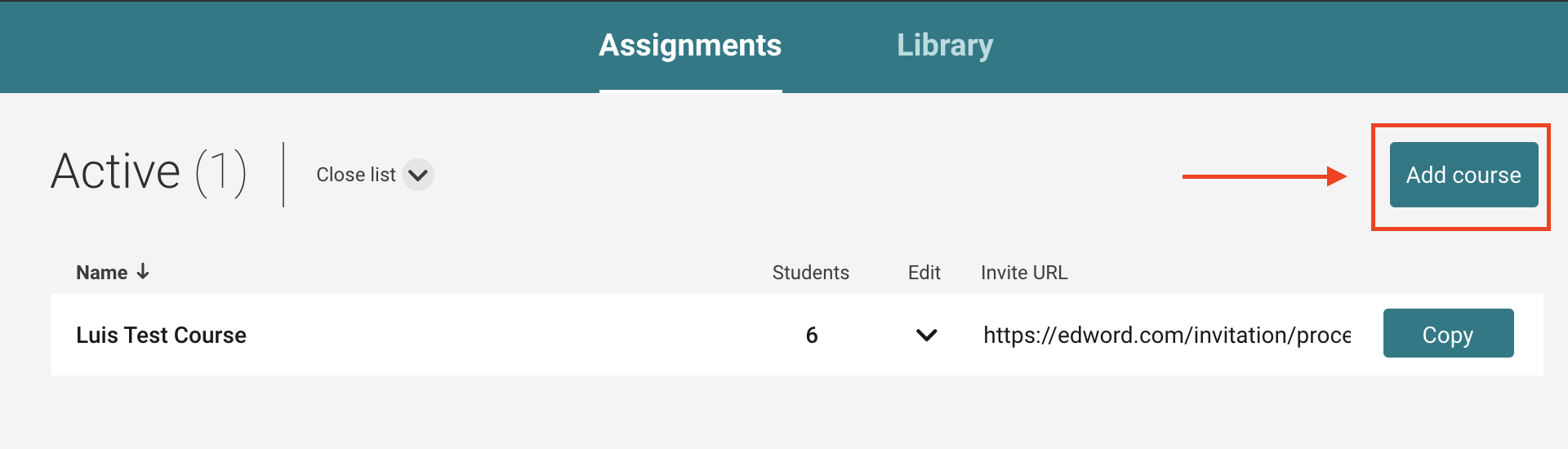
Task: Sort courses by the Name header
Action: [101, 273]
